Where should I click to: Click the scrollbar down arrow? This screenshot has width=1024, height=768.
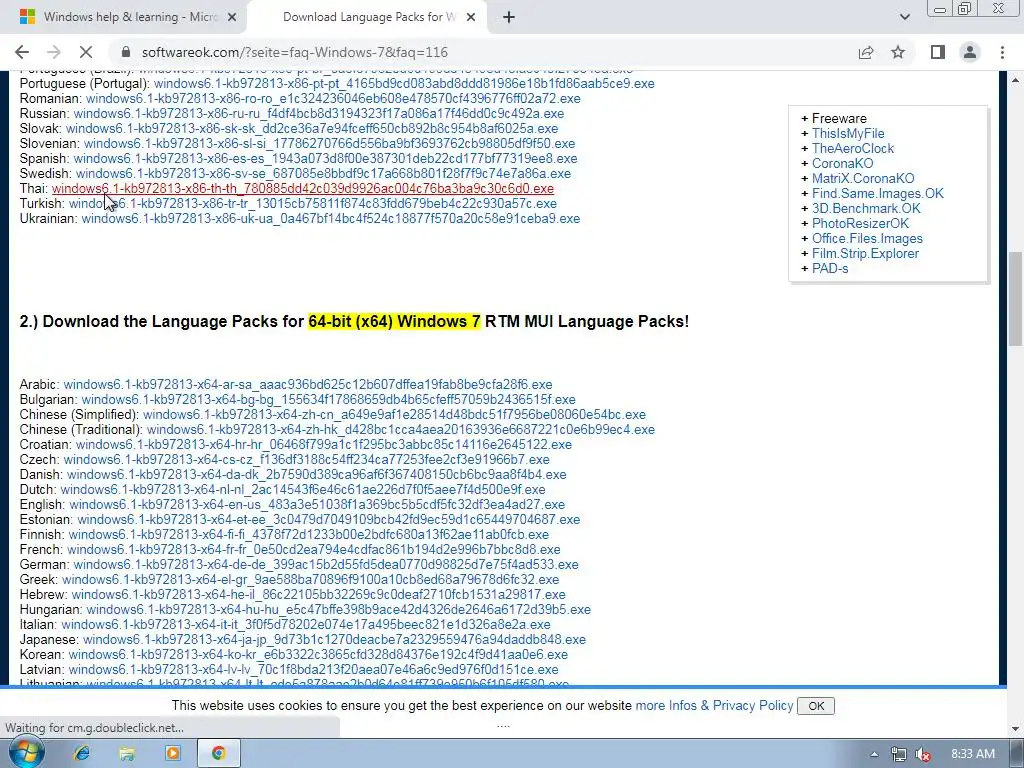tap(1016, 728)
